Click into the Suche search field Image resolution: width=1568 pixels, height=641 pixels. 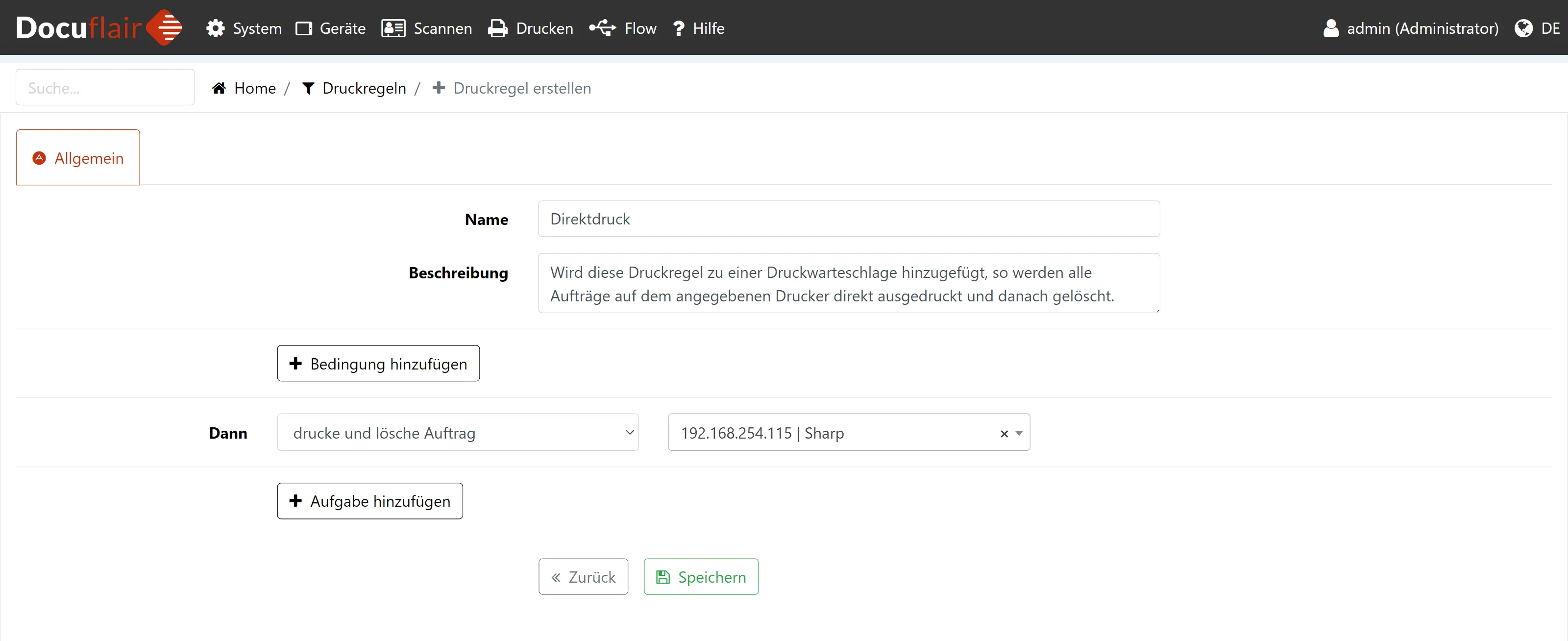coord(105,88)
